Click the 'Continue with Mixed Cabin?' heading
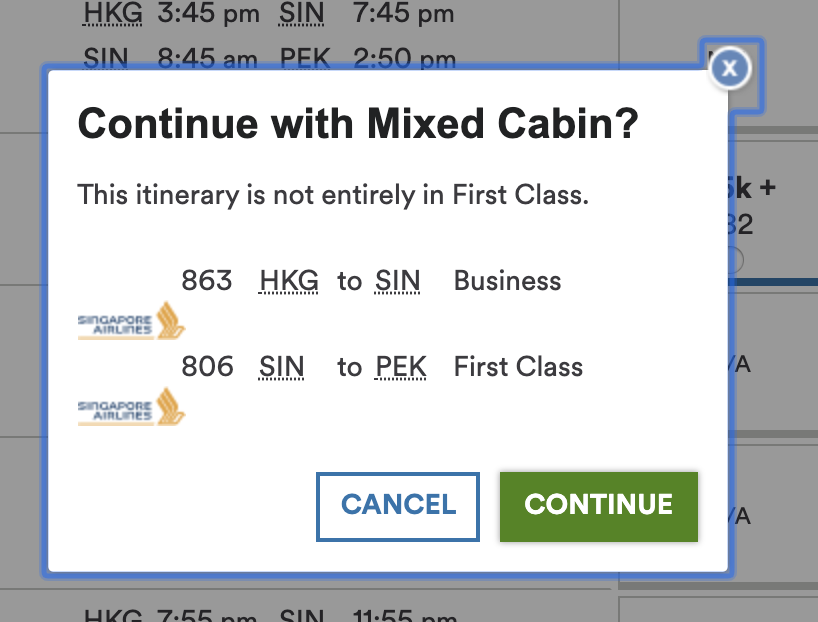 (x=358, y=124)
